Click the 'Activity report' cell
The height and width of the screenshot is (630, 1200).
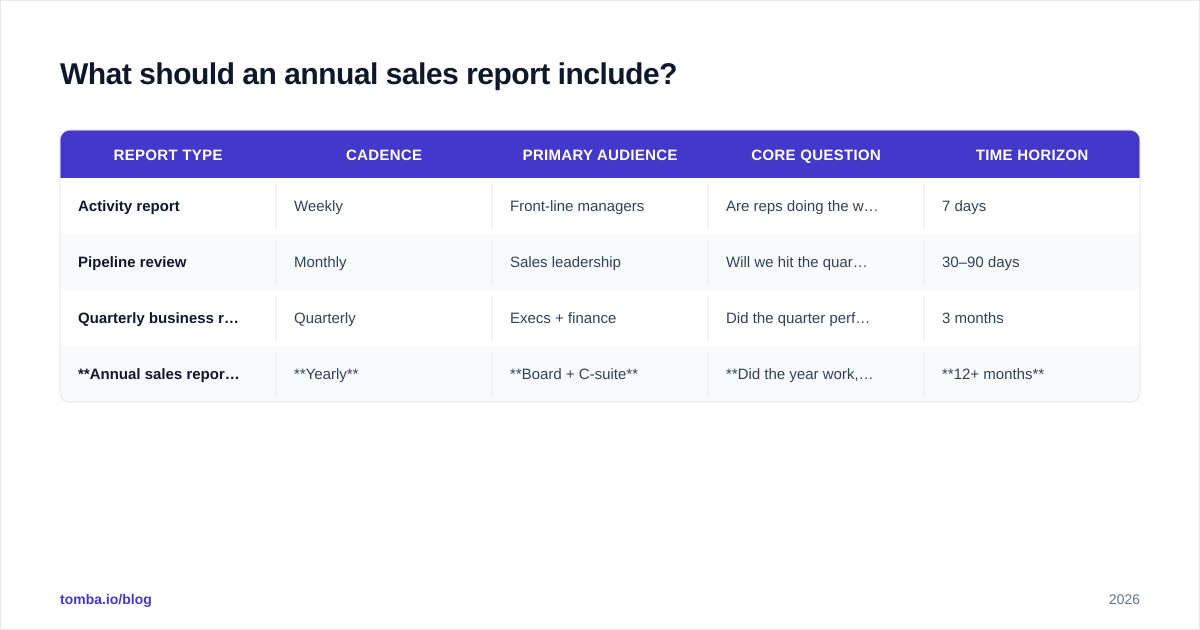pos(168,206)
